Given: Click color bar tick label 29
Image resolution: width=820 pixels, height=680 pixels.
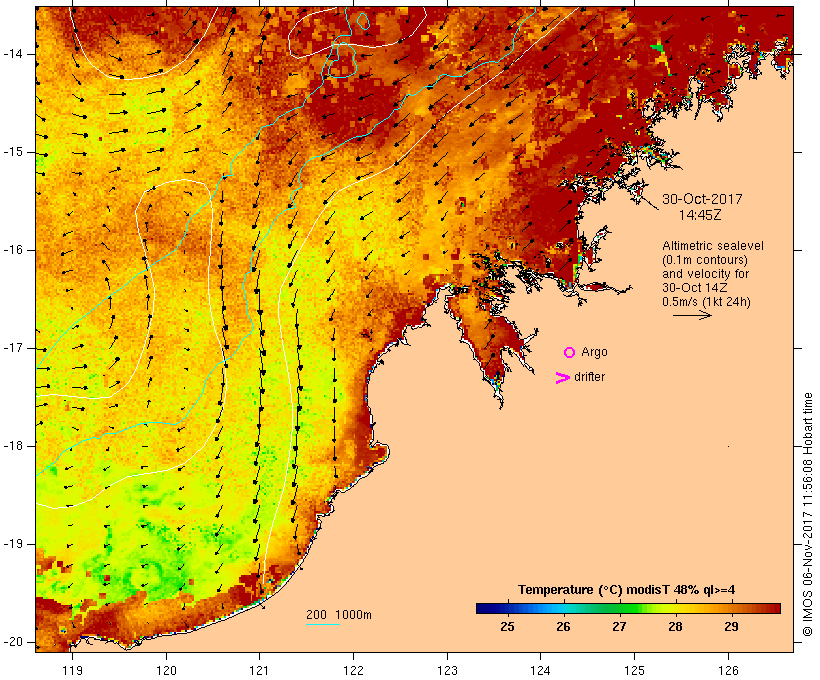Looking at the screenshot, I should tap(731, 627).
